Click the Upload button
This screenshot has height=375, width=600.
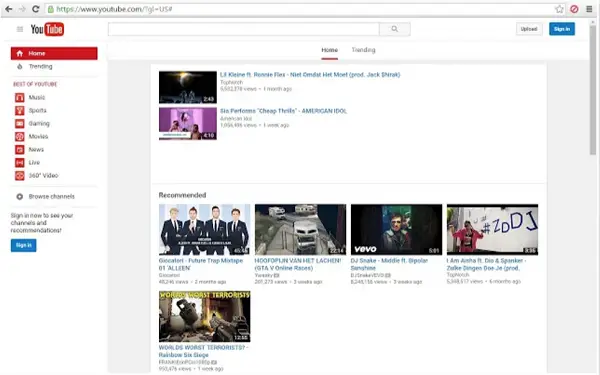pyautogui.click(x=529, y=29)
